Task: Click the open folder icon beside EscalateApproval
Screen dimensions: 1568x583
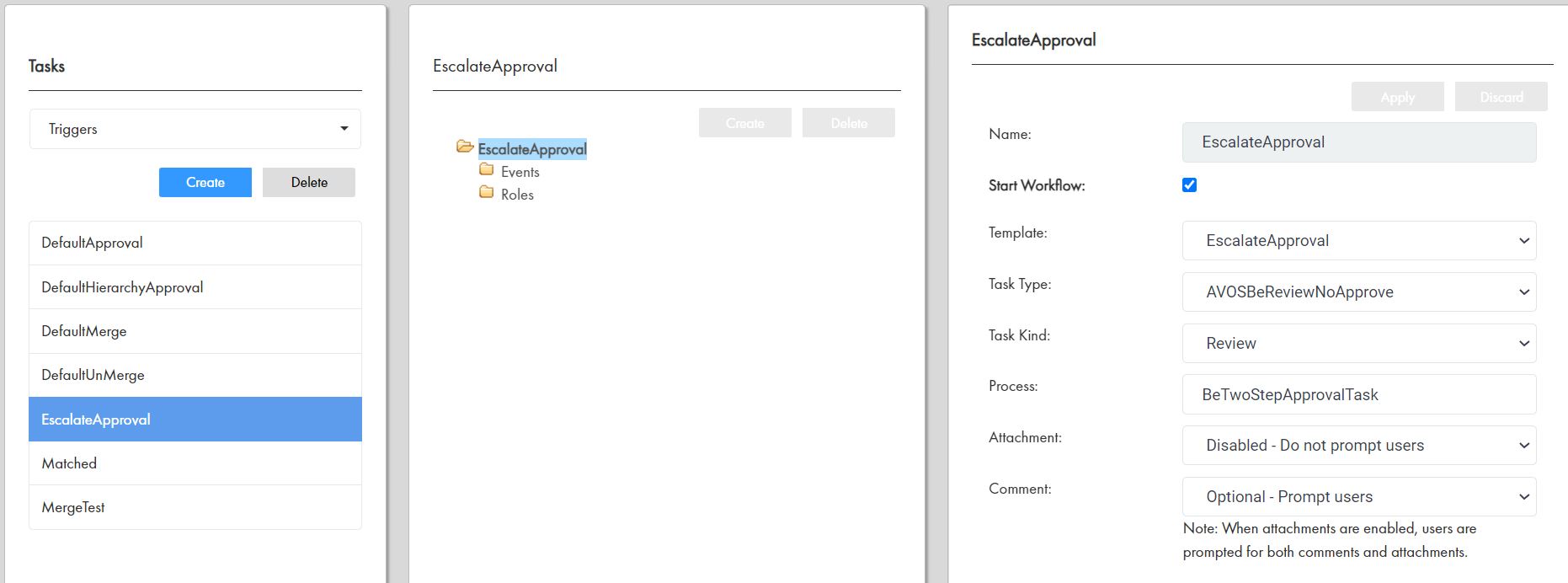Action: click(465, 147)
